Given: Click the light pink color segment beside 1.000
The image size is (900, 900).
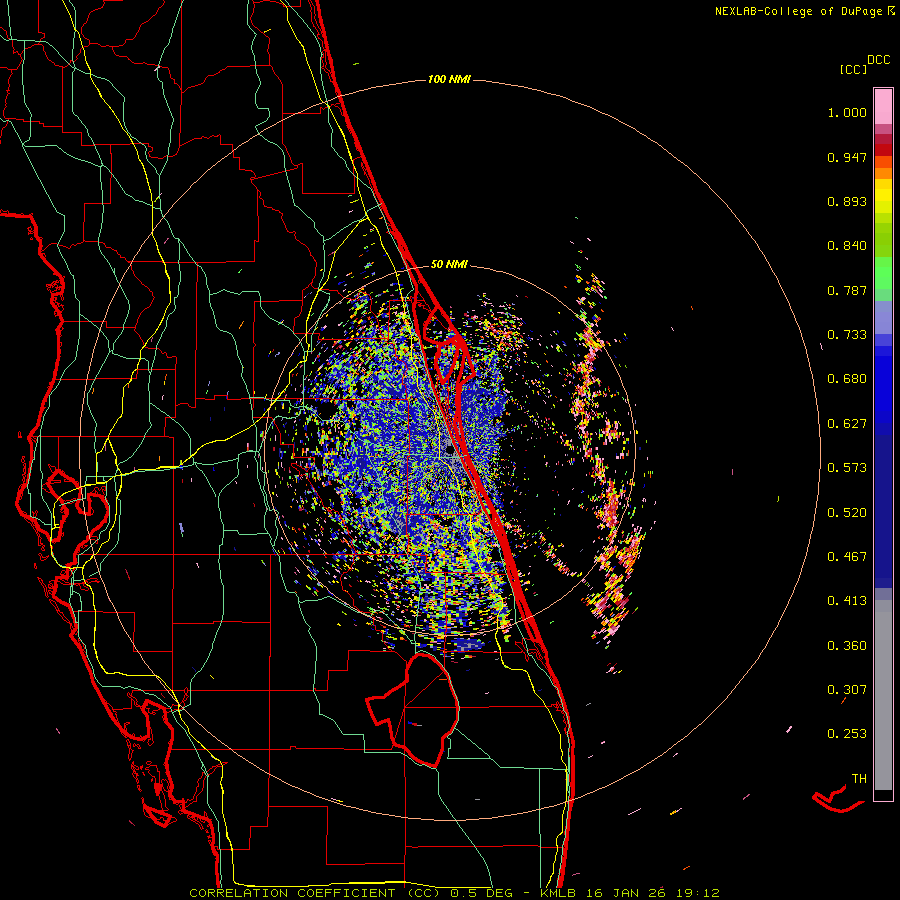Looking at the screenshot, I should (883, 107).
